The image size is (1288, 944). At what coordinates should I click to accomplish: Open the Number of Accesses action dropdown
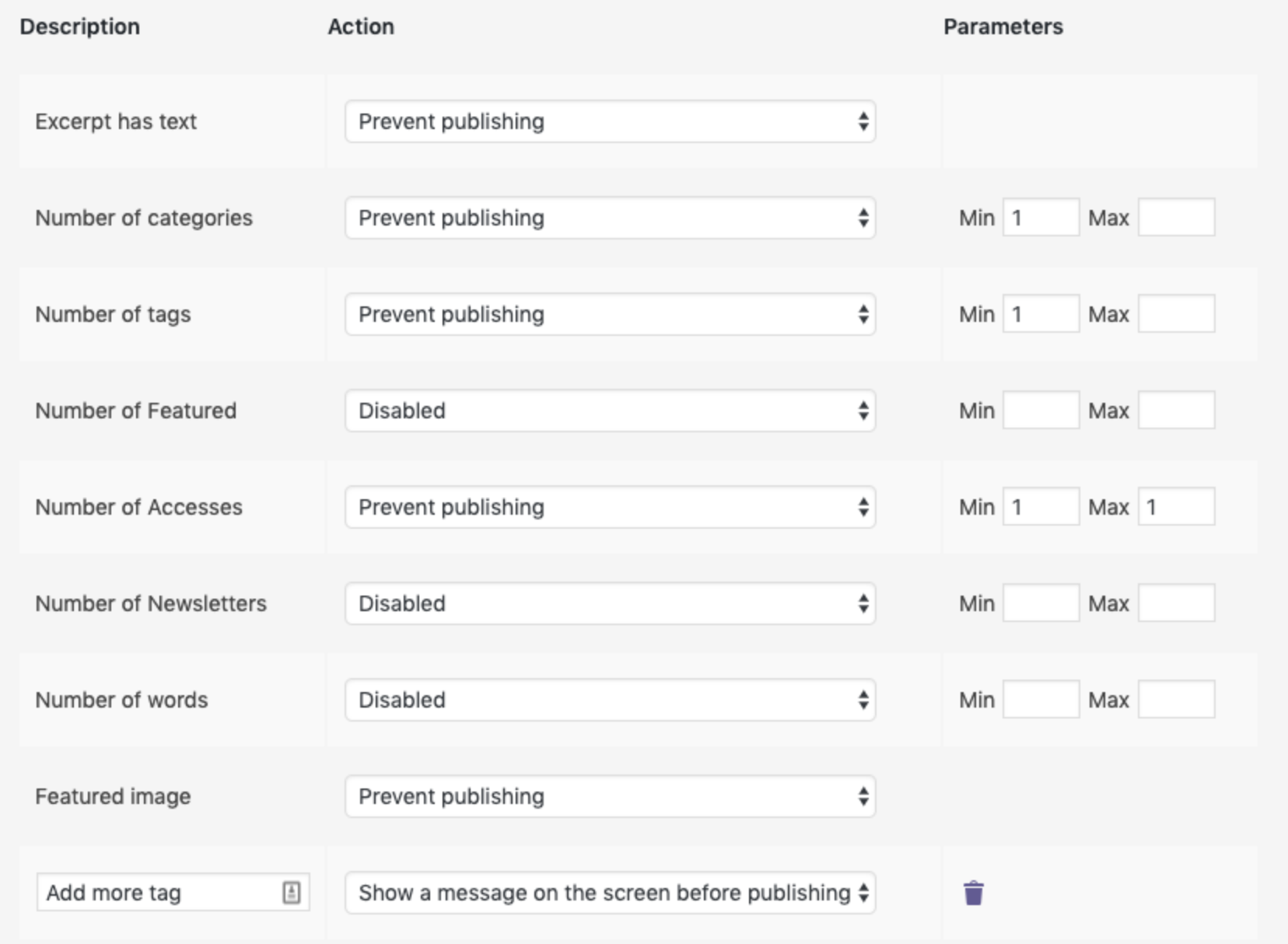(x=611, y=507)
